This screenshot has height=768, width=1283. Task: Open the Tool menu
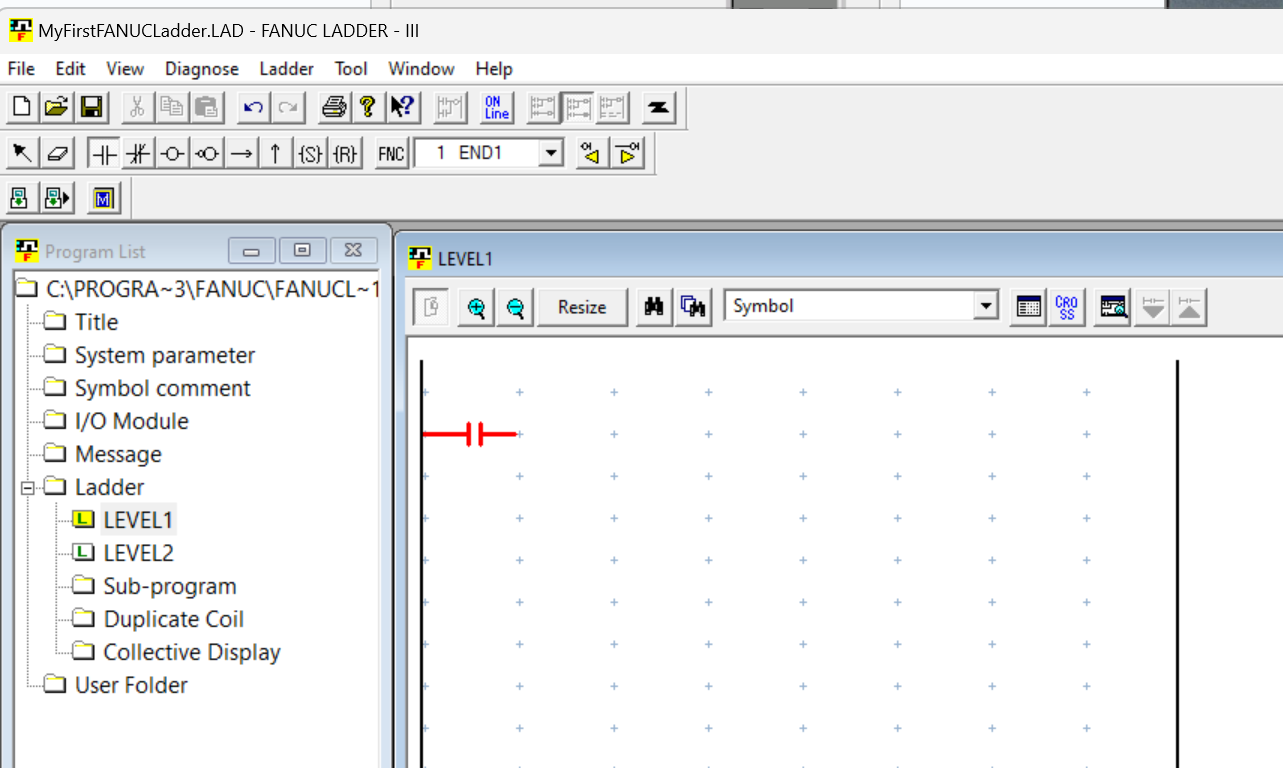point(351,69)
